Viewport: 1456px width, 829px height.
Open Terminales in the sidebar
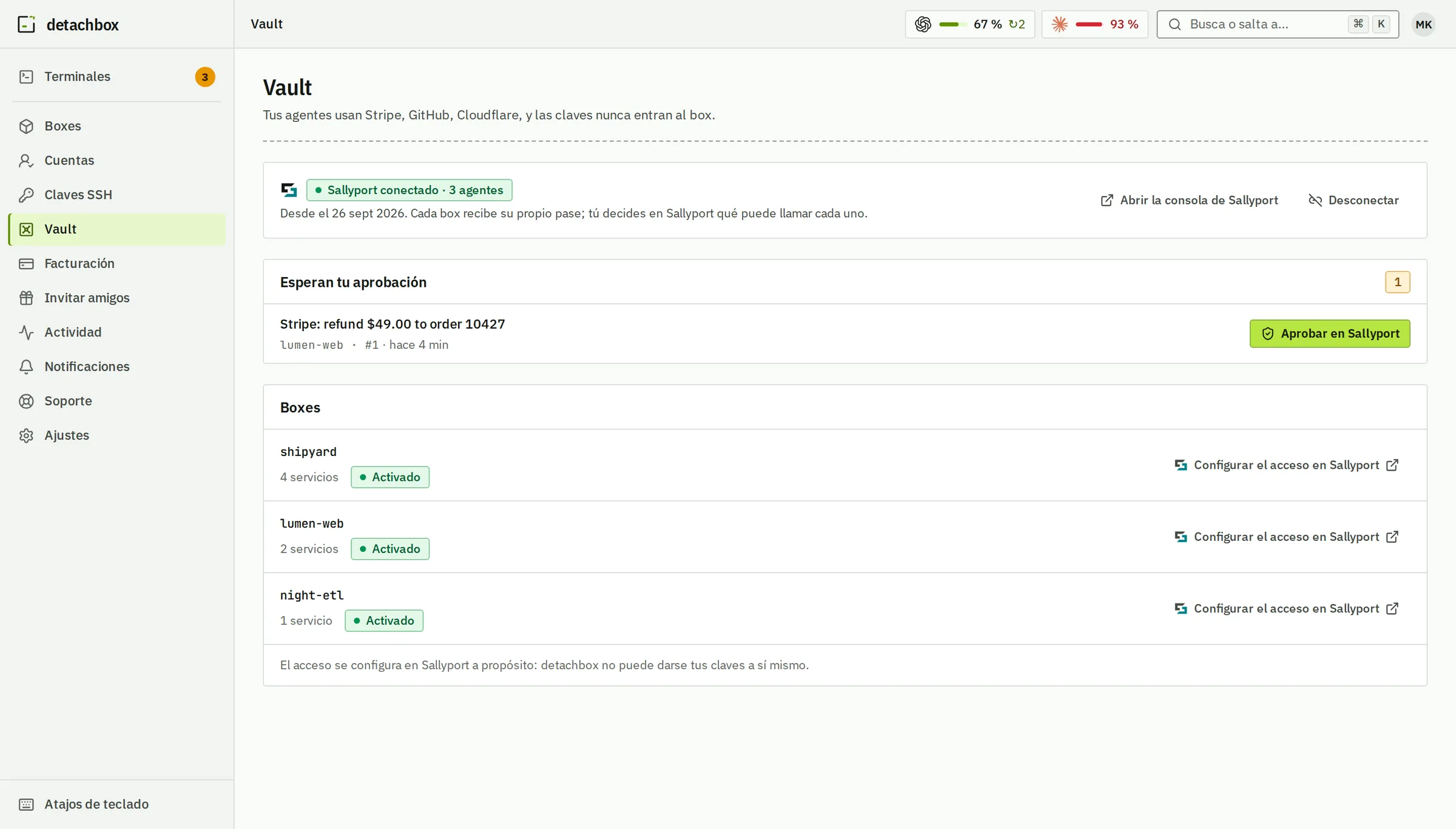(116, 76)
